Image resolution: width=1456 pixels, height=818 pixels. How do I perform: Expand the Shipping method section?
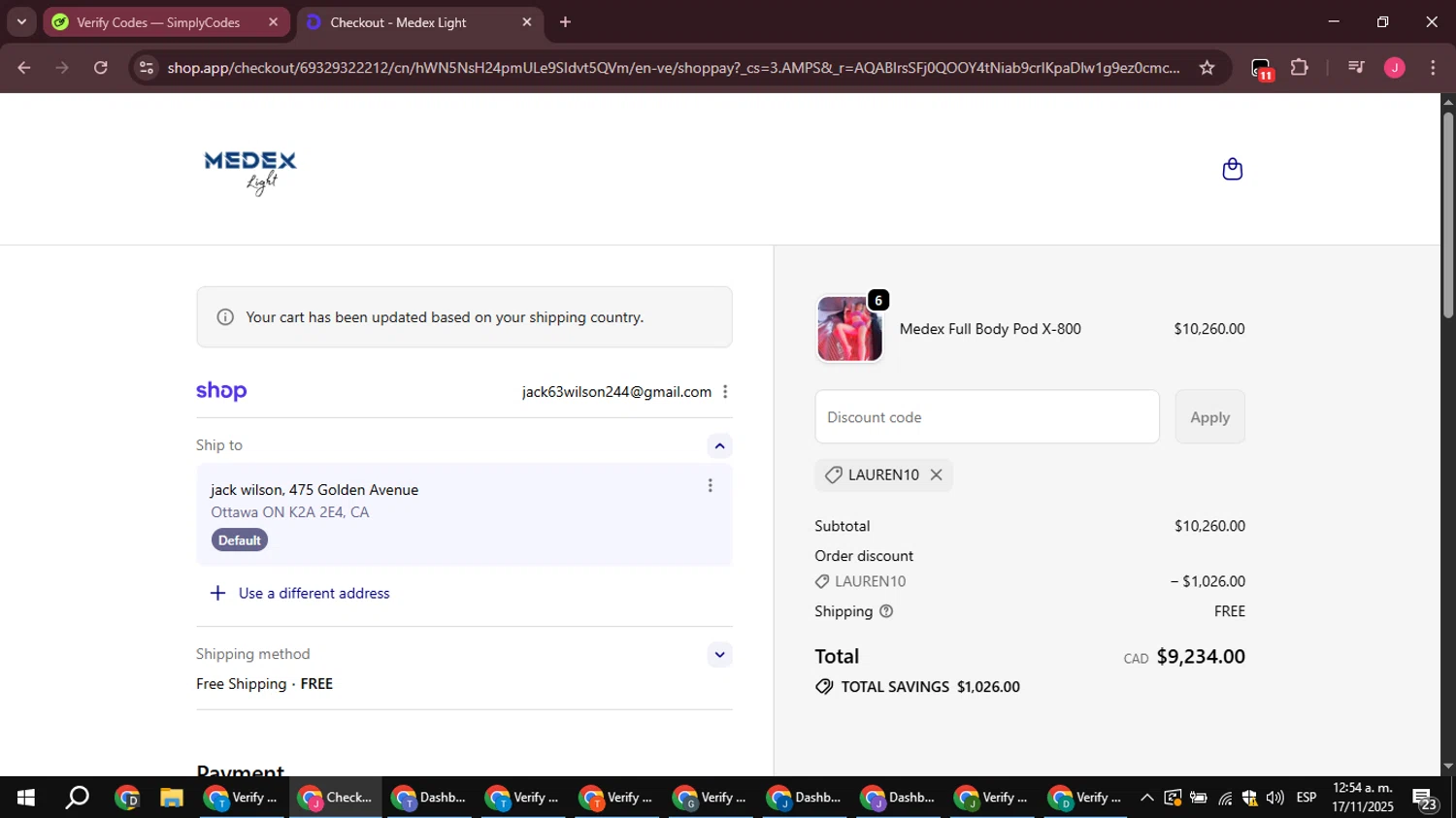click(x=719, y=655)
